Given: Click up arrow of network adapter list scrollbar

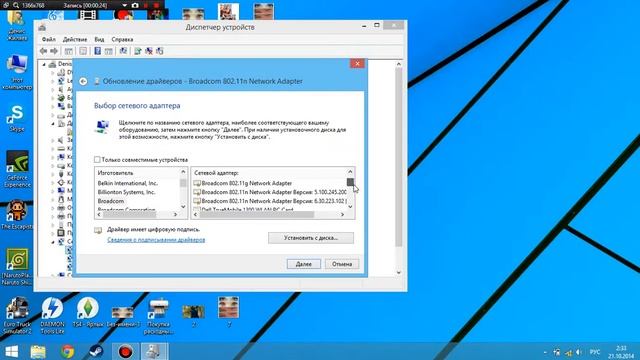Looking at the screenshot, I should tap(350, 172).
